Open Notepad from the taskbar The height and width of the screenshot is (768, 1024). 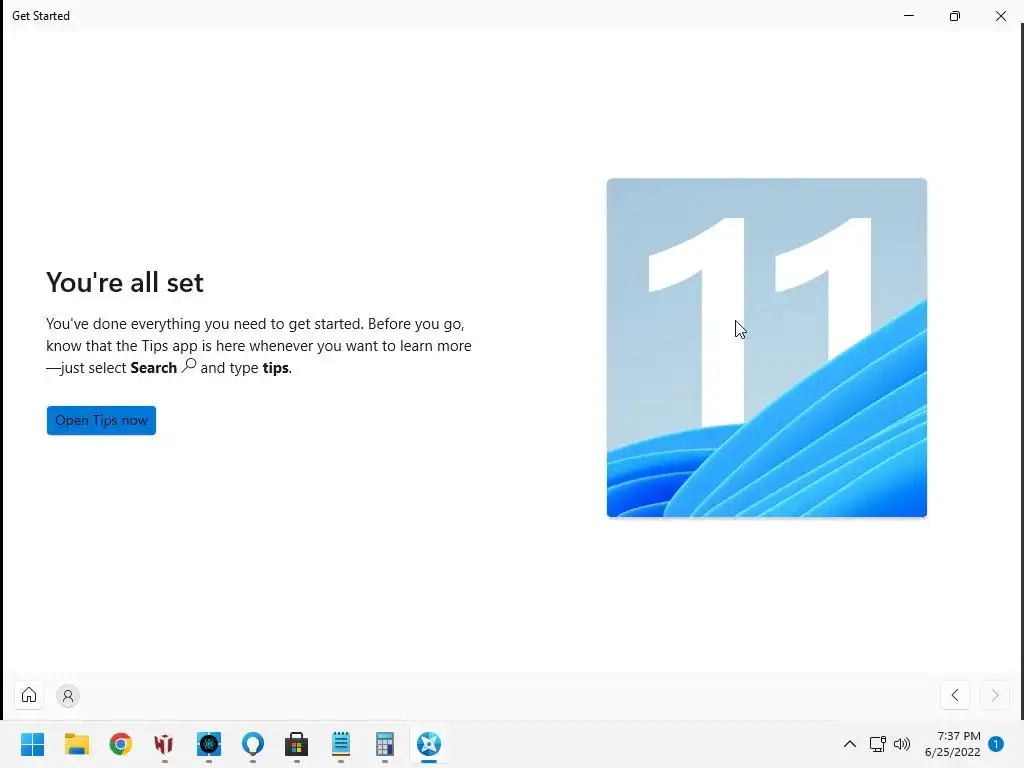click(x=341, y=744)
